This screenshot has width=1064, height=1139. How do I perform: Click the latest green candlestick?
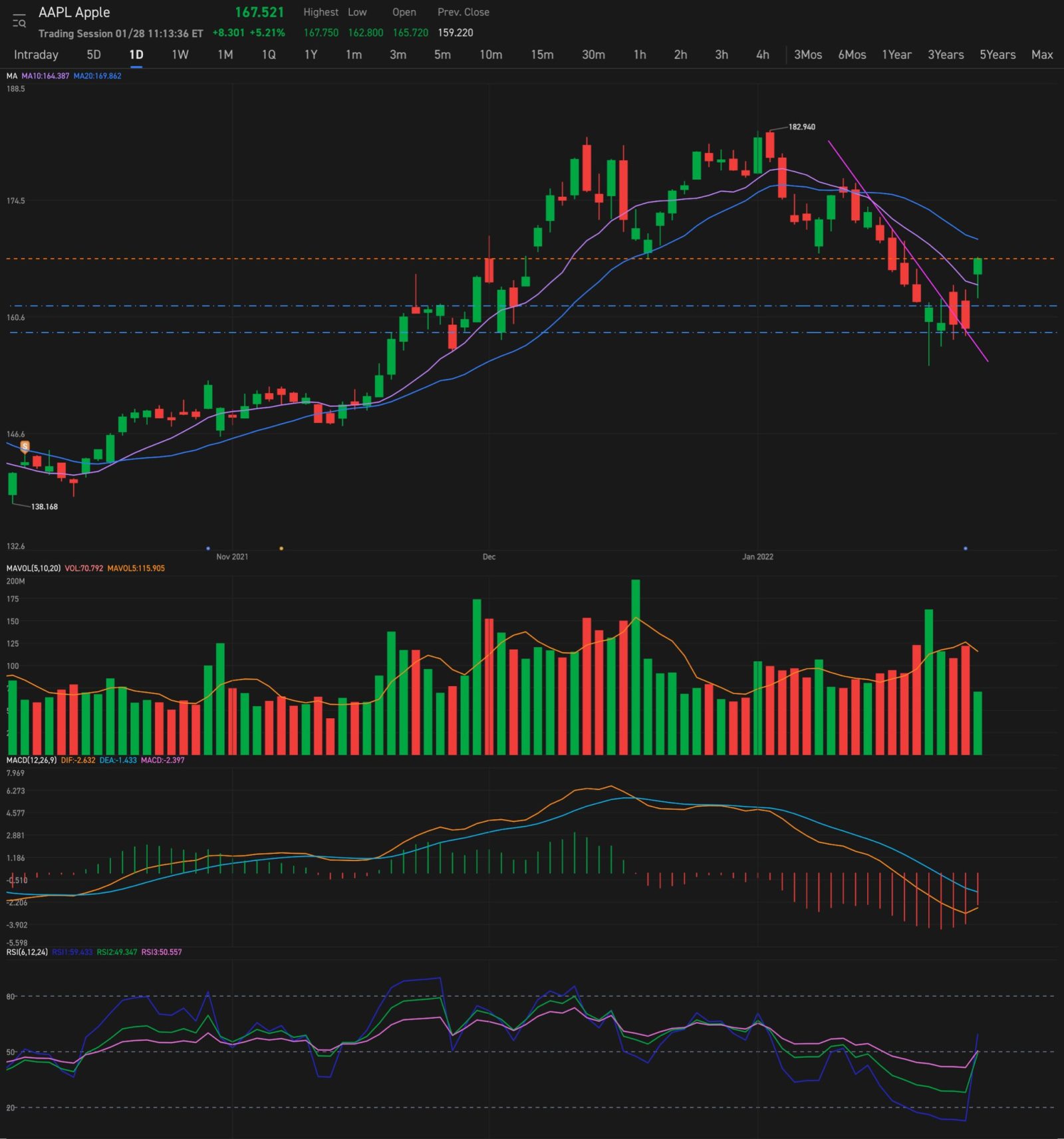978,267
